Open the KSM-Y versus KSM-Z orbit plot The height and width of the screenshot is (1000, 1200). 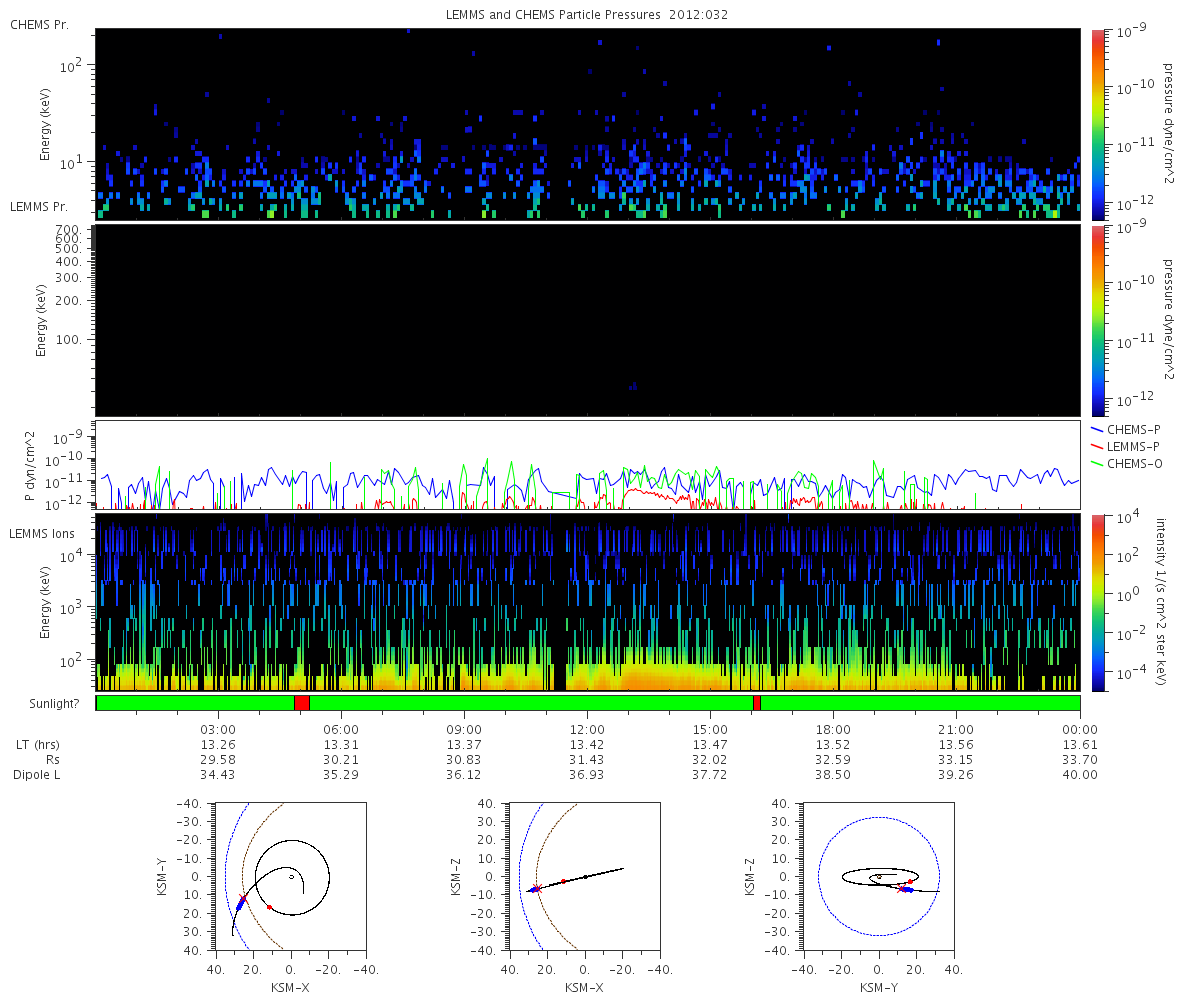click(879, 875)
